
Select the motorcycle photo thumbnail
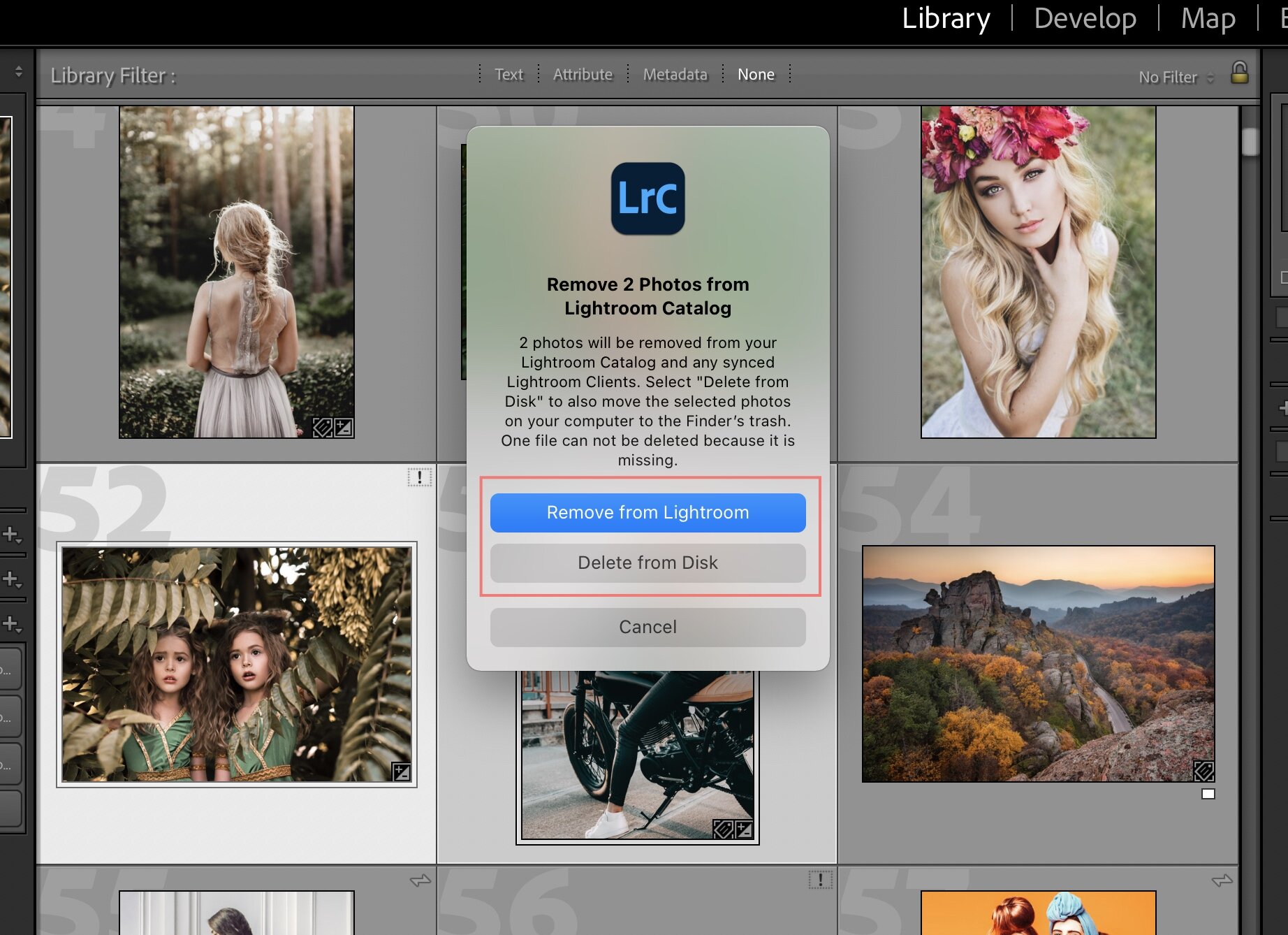point(637,755)
